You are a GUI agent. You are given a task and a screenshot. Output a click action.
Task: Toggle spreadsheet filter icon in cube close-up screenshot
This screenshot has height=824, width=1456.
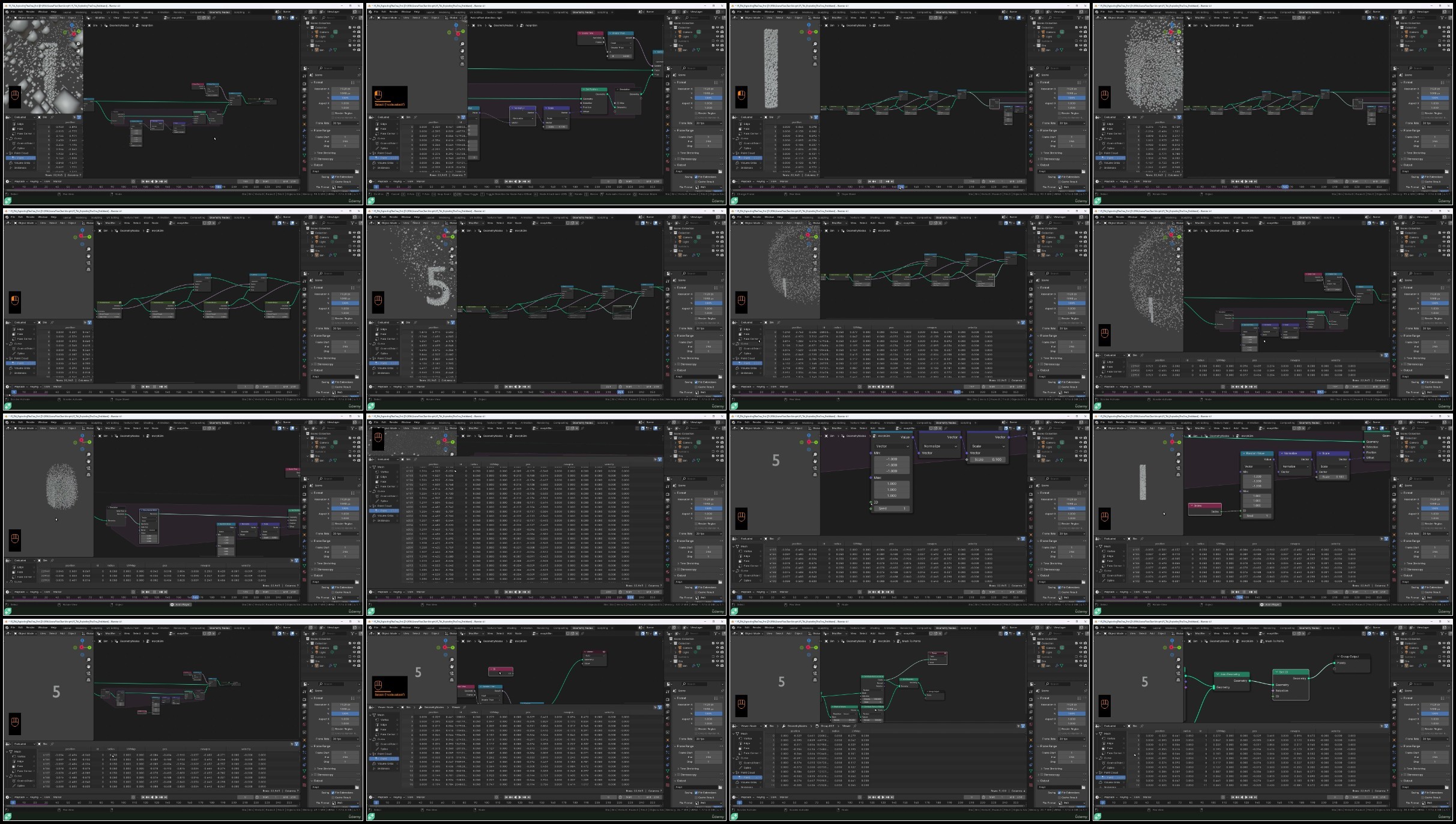[x=79, y=117]
